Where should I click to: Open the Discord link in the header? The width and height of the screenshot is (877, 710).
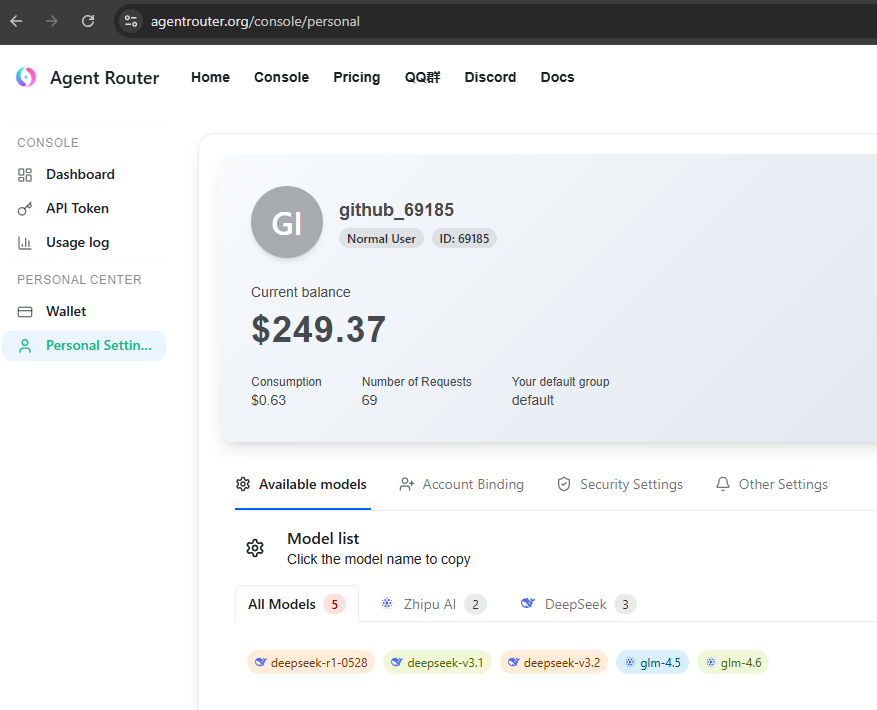490,77
